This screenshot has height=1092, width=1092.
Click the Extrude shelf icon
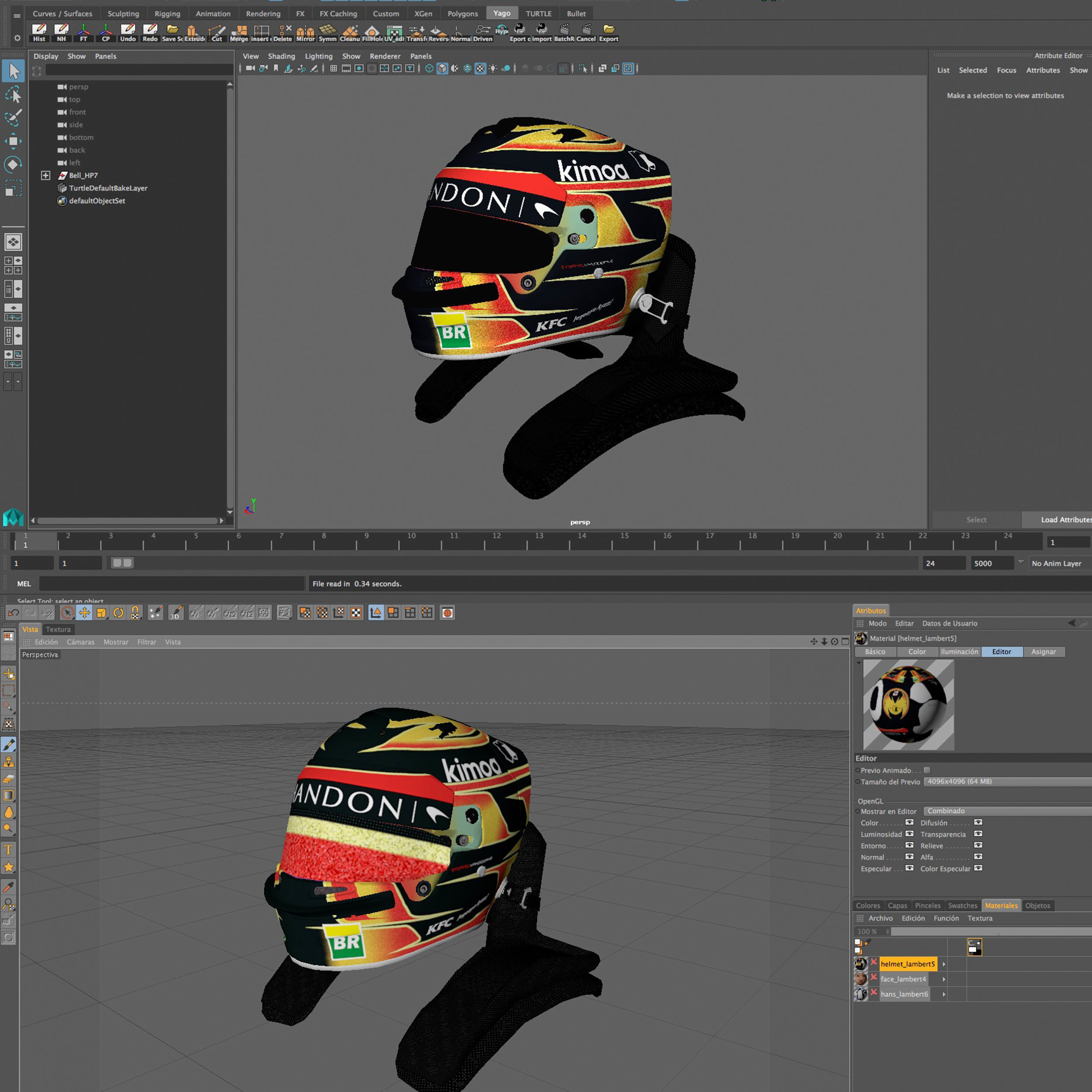coord(194,32)
